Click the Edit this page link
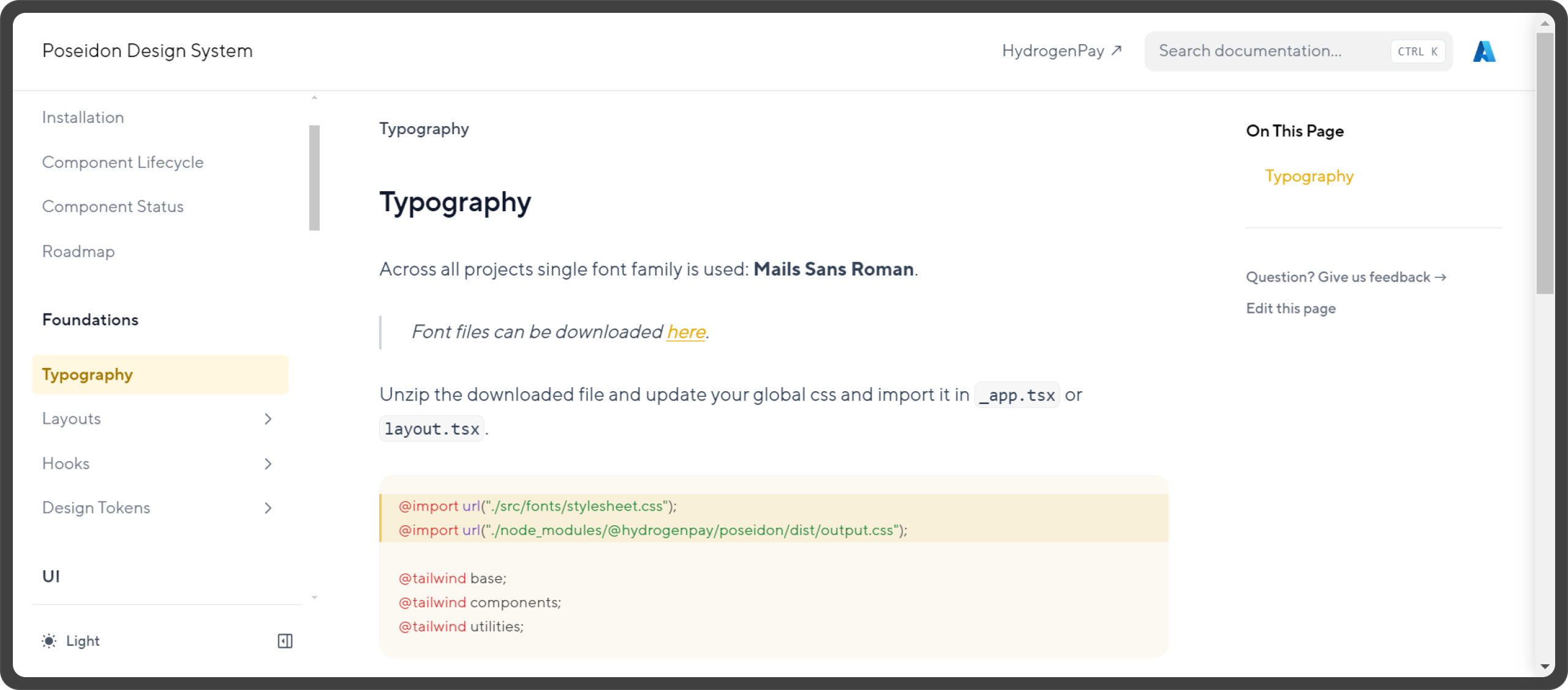 (x=1291, y=308)
